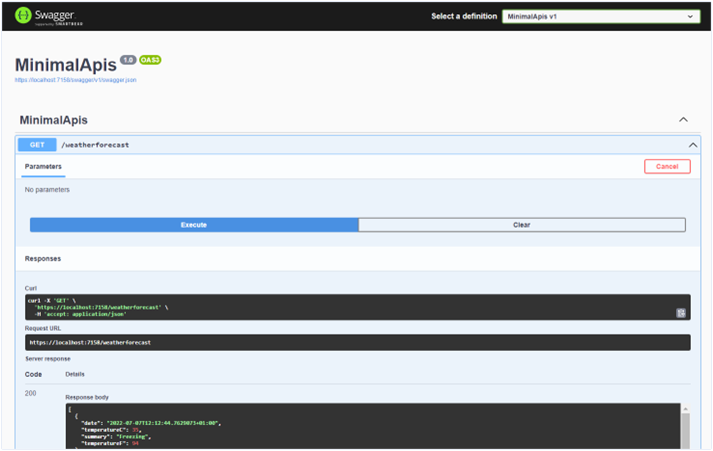Click the blue GET method badge

pyautogui.click(x=37, y=145)
